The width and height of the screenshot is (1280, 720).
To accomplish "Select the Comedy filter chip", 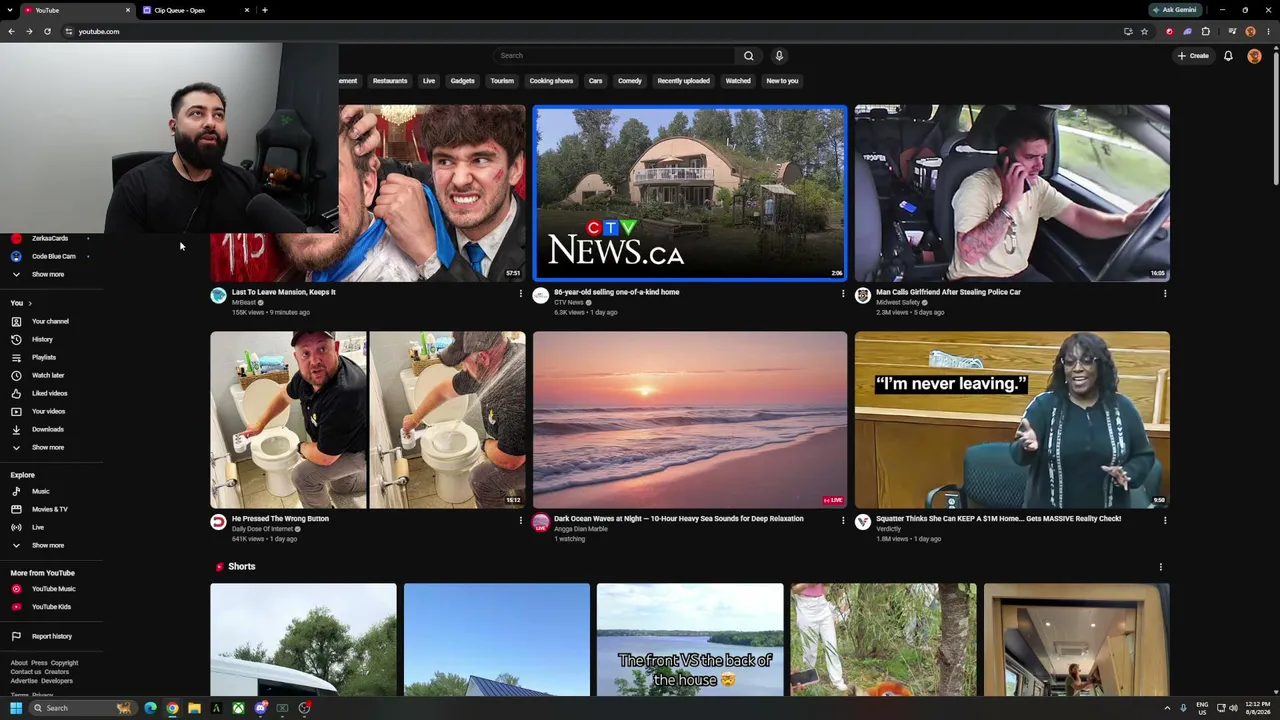I will 630,81.
